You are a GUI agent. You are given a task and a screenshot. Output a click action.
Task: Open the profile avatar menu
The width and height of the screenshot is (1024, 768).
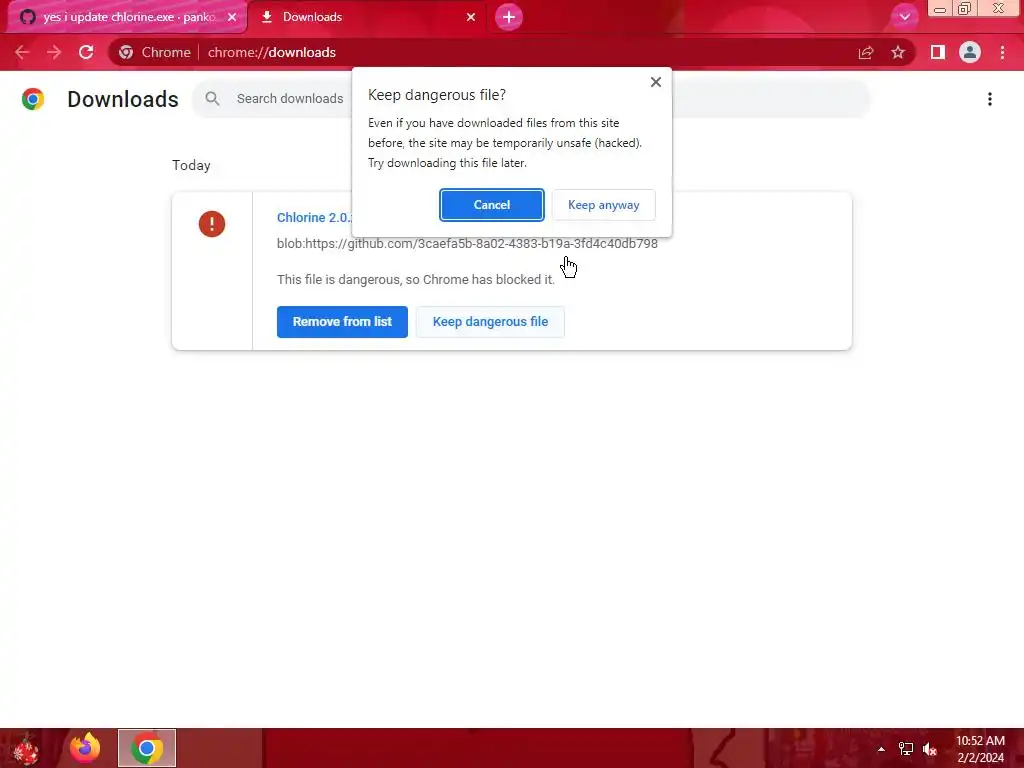[970, 52]
